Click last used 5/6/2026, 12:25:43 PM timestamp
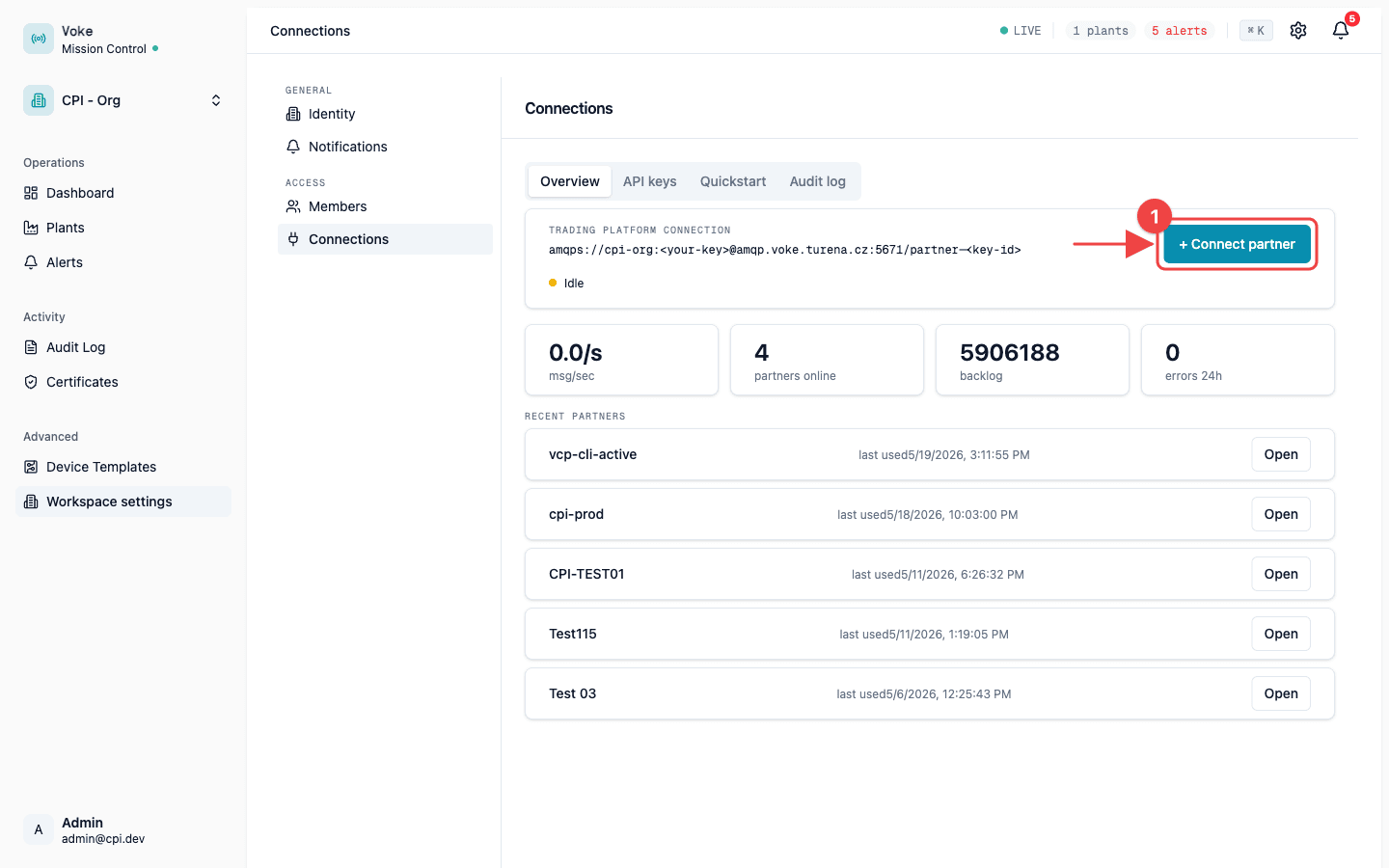Image resolution: width=1389 pixels, height=868 pixels. [924, 694]
